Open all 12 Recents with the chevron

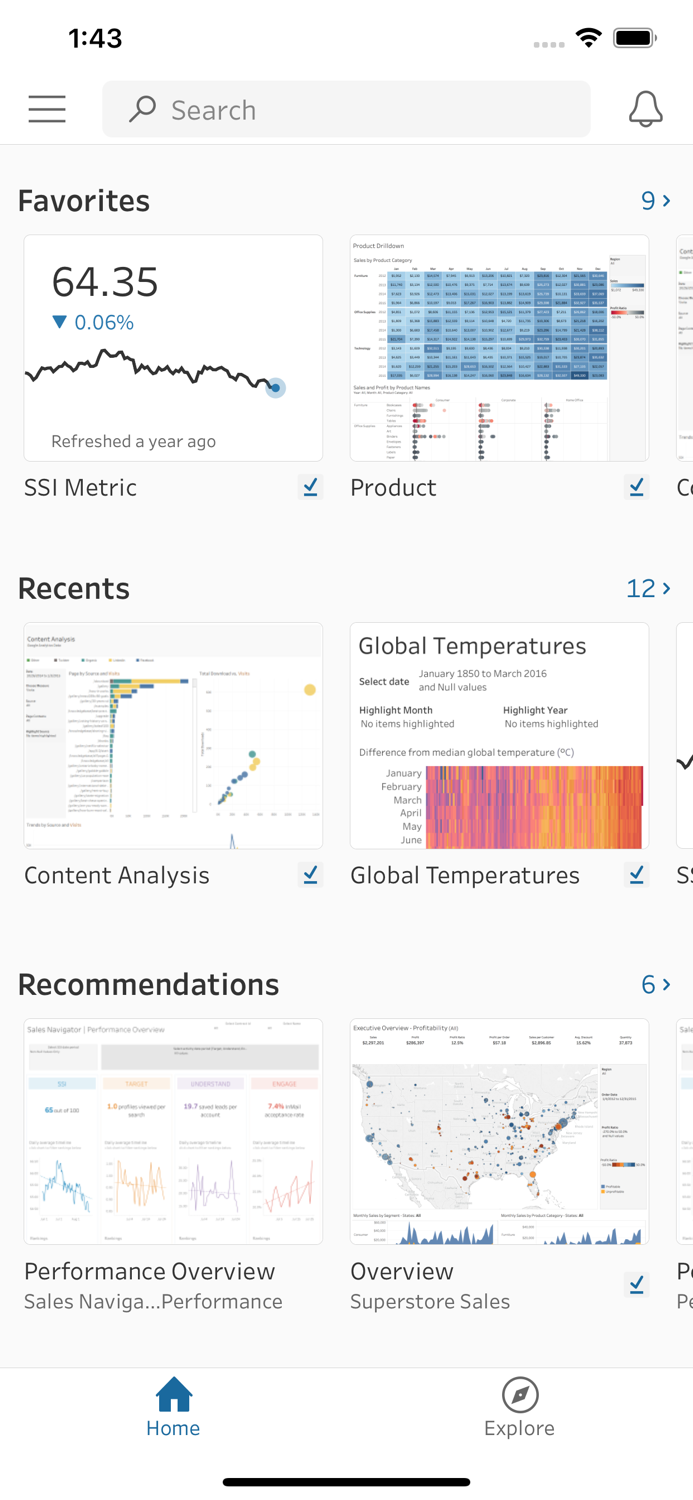(649, 589)
